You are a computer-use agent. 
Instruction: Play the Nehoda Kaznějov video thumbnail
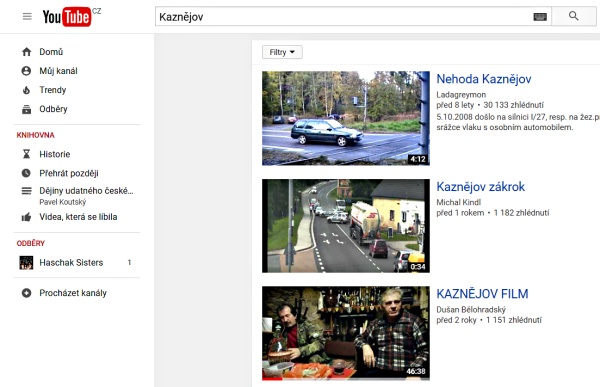[x=346, y=118]
